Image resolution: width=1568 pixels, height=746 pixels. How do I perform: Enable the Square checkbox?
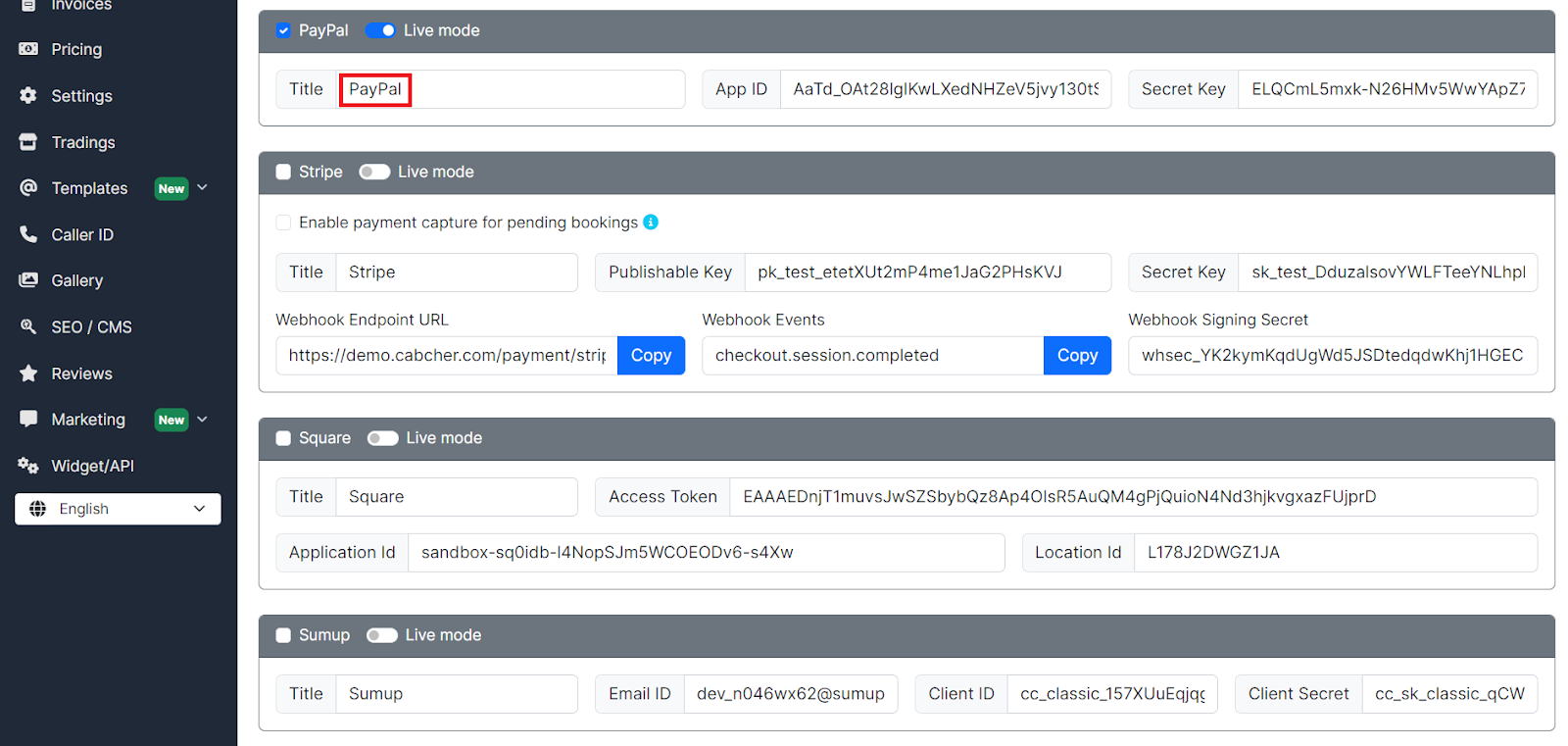[x=283, y=438]
